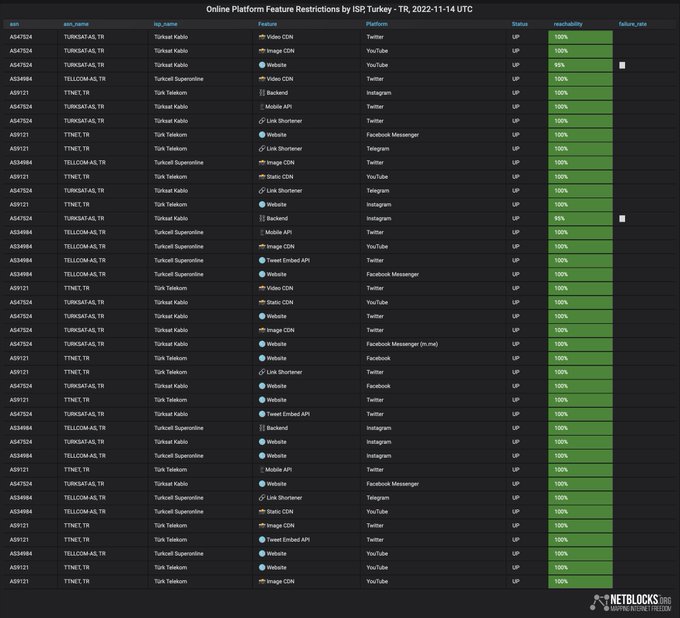Click Backend icon in Türksat Kablo Instagram row
Screen dimensions: 680x618
262,219
